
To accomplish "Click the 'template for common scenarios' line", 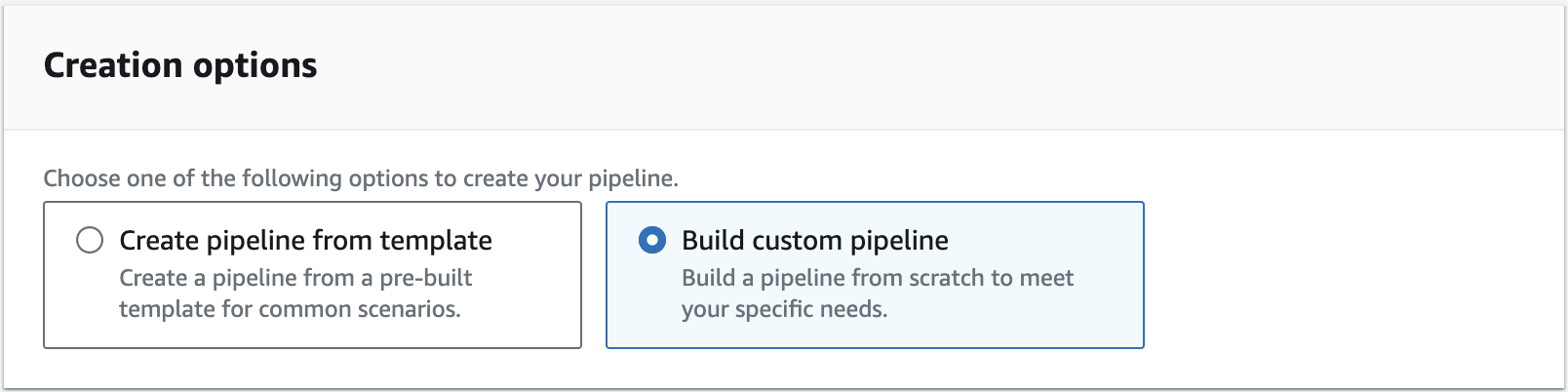I will (290, 309).
